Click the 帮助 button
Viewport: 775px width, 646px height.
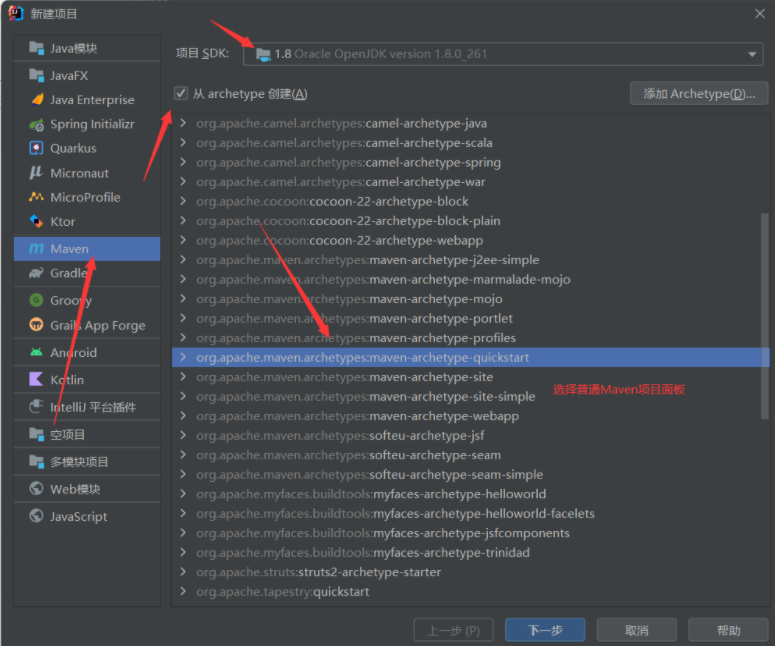pos(729,630)
